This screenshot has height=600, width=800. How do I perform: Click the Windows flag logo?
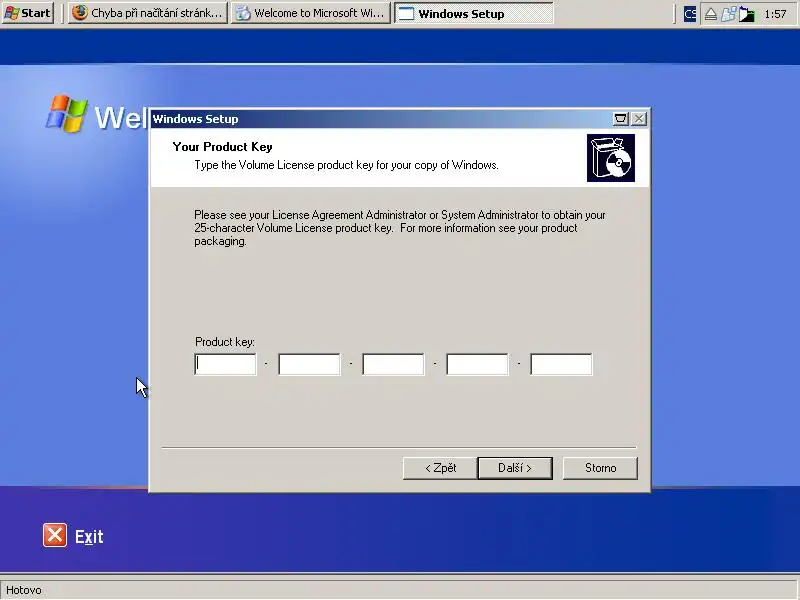(x=67, y=113)
